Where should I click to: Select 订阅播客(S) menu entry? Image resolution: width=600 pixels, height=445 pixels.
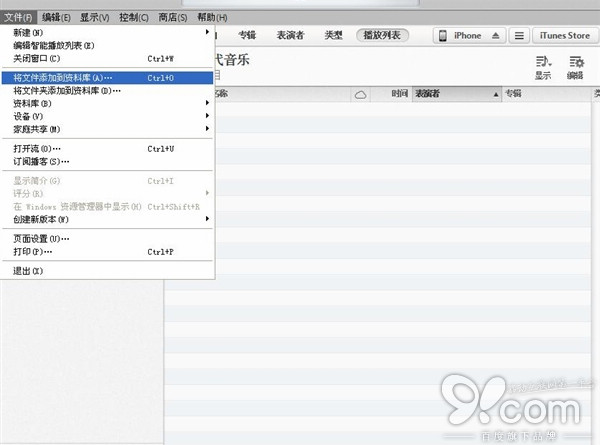point(107,161)
